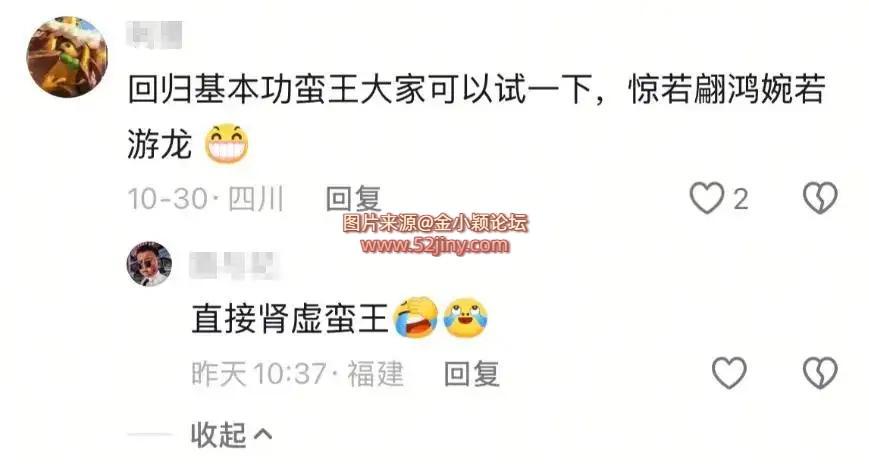Like the reply from Fujian user
The image size is (869, 464).
729,373
